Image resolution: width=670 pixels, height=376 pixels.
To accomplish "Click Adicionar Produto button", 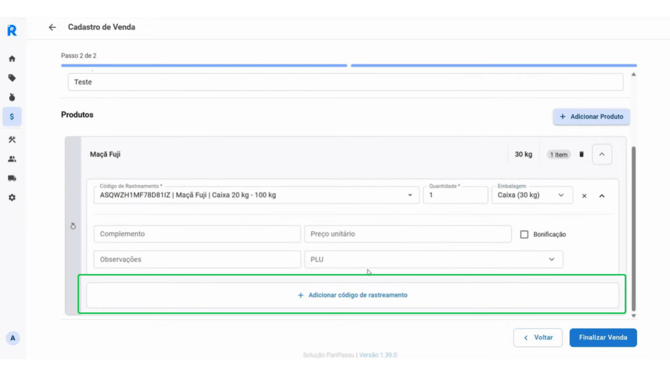I will (x=591, y=117).
